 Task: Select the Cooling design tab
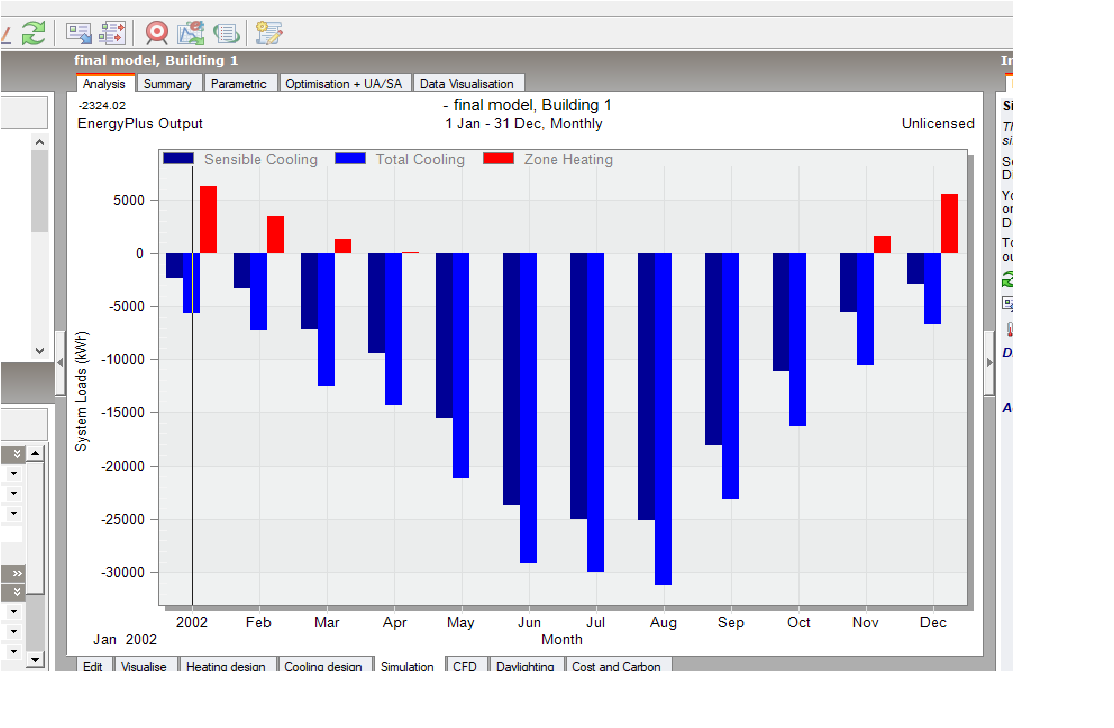click(323, 665)
